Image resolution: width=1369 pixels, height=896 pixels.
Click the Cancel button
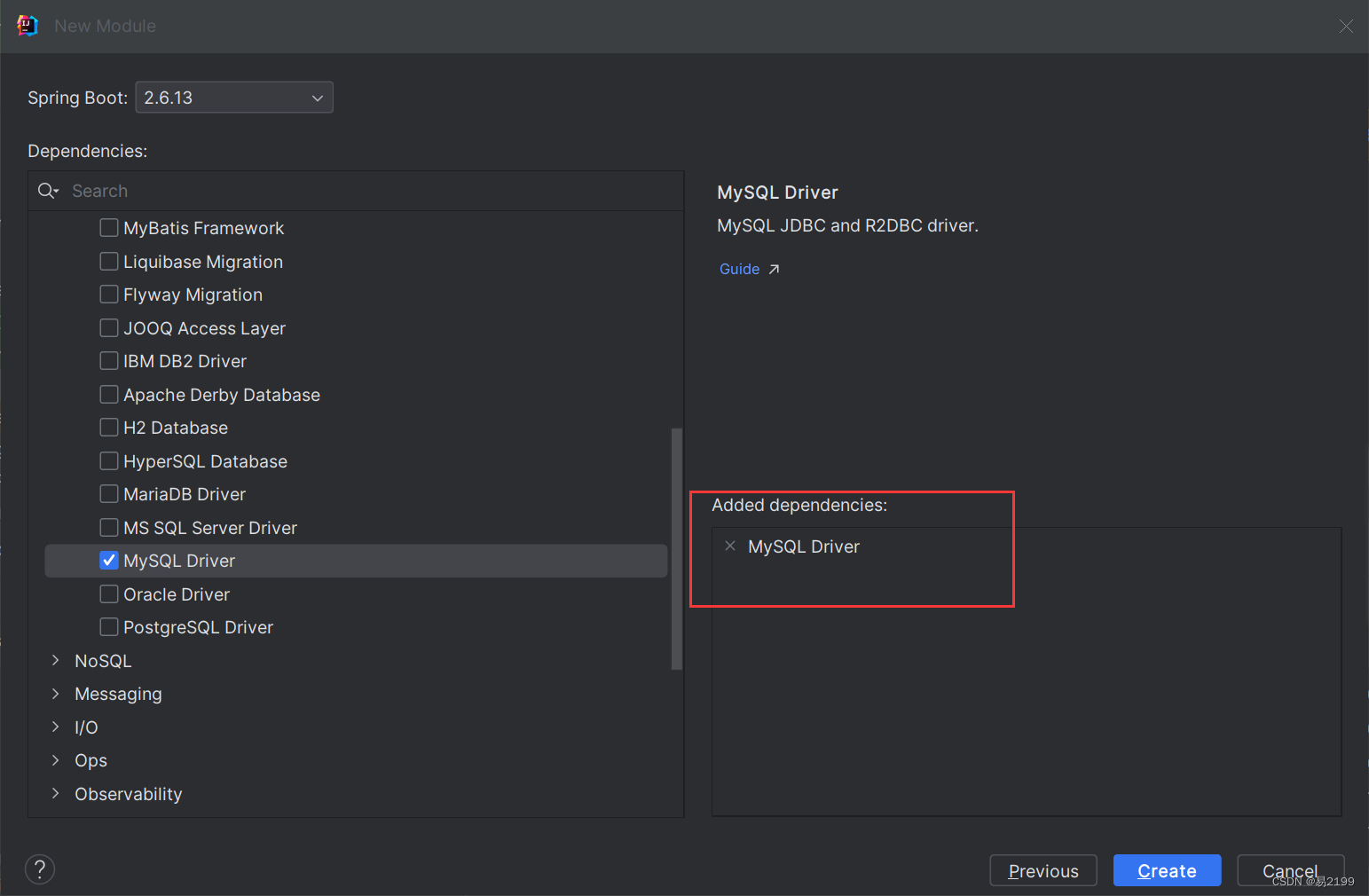[x=1291, y=870]
